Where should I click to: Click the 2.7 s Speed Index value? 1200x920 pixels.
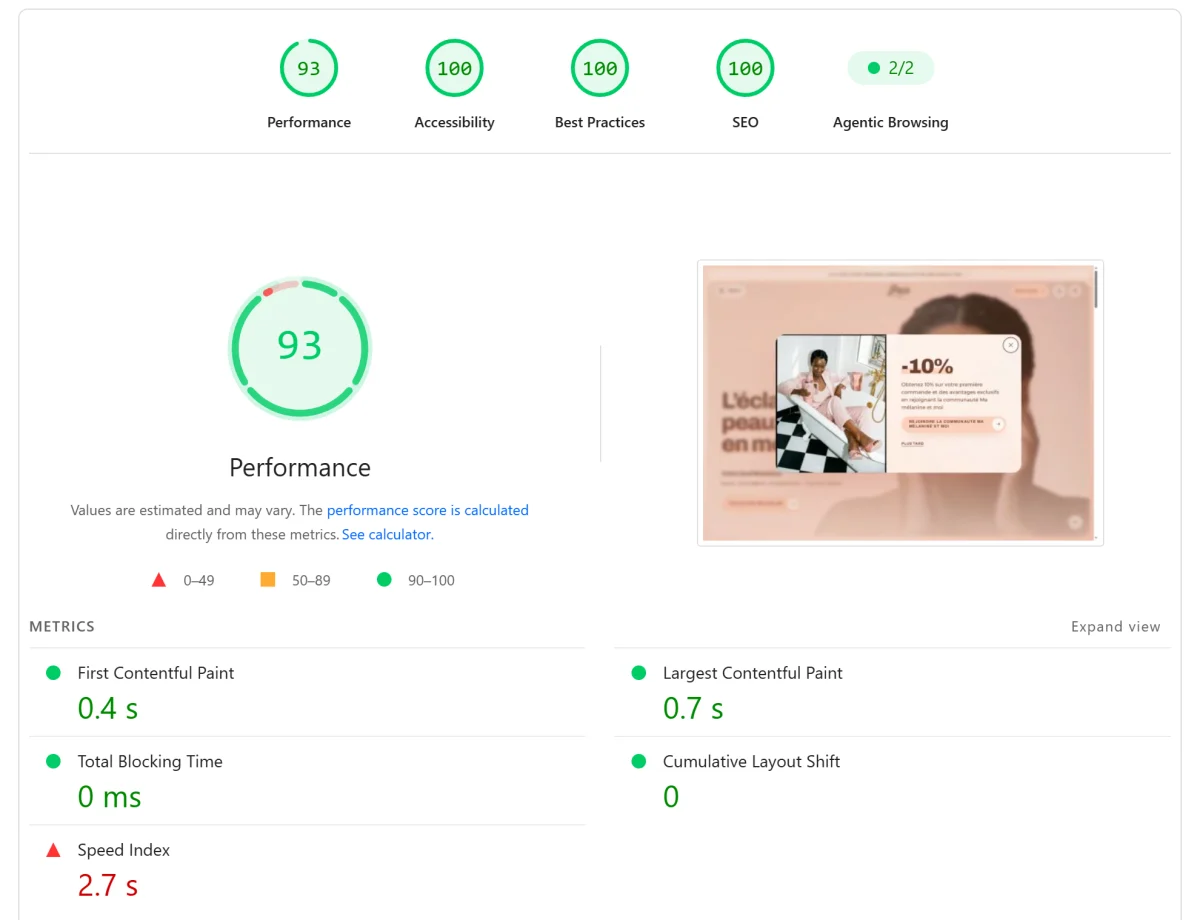(108, 885)
